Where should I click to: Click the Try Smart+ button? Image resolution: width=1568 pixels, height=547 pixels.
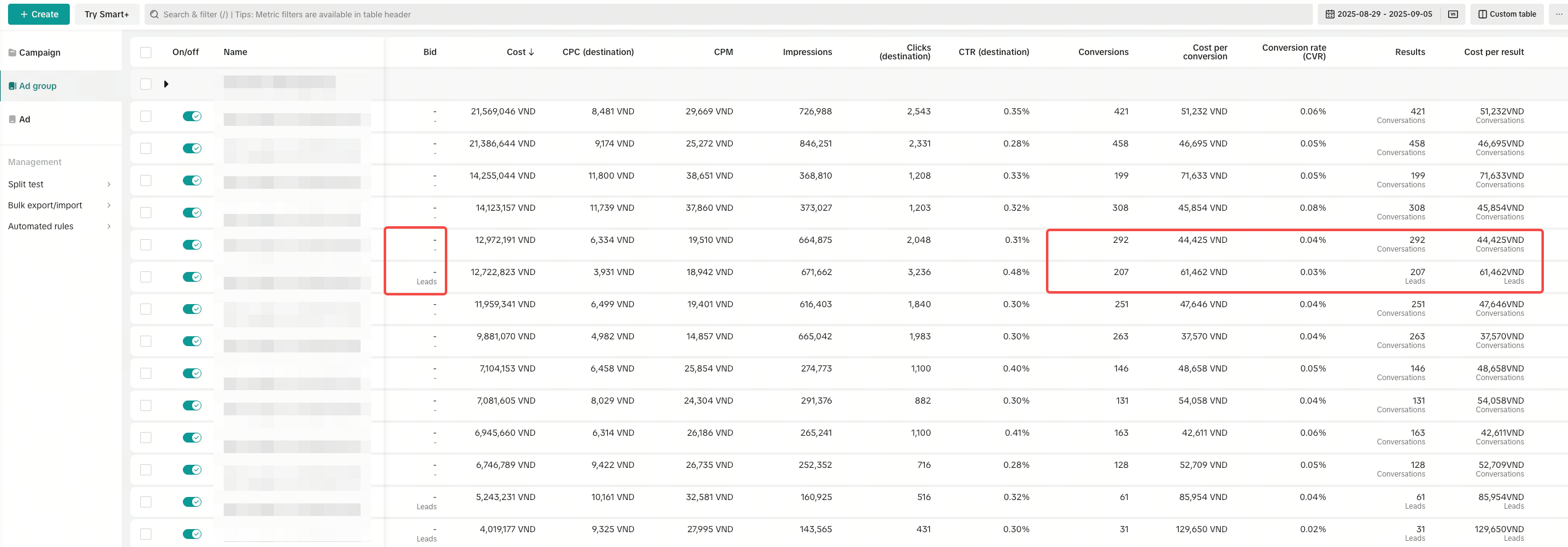[x=107, y=14]
